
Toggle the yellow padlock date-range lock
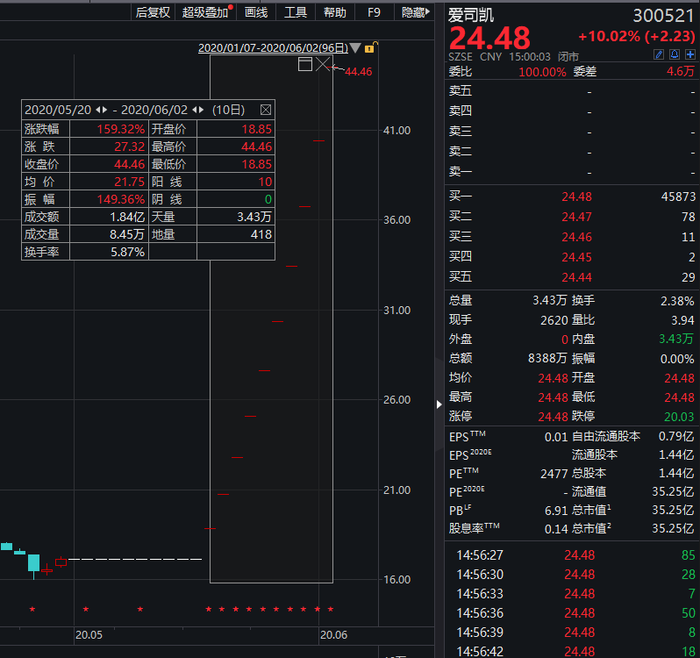point(371,47)
